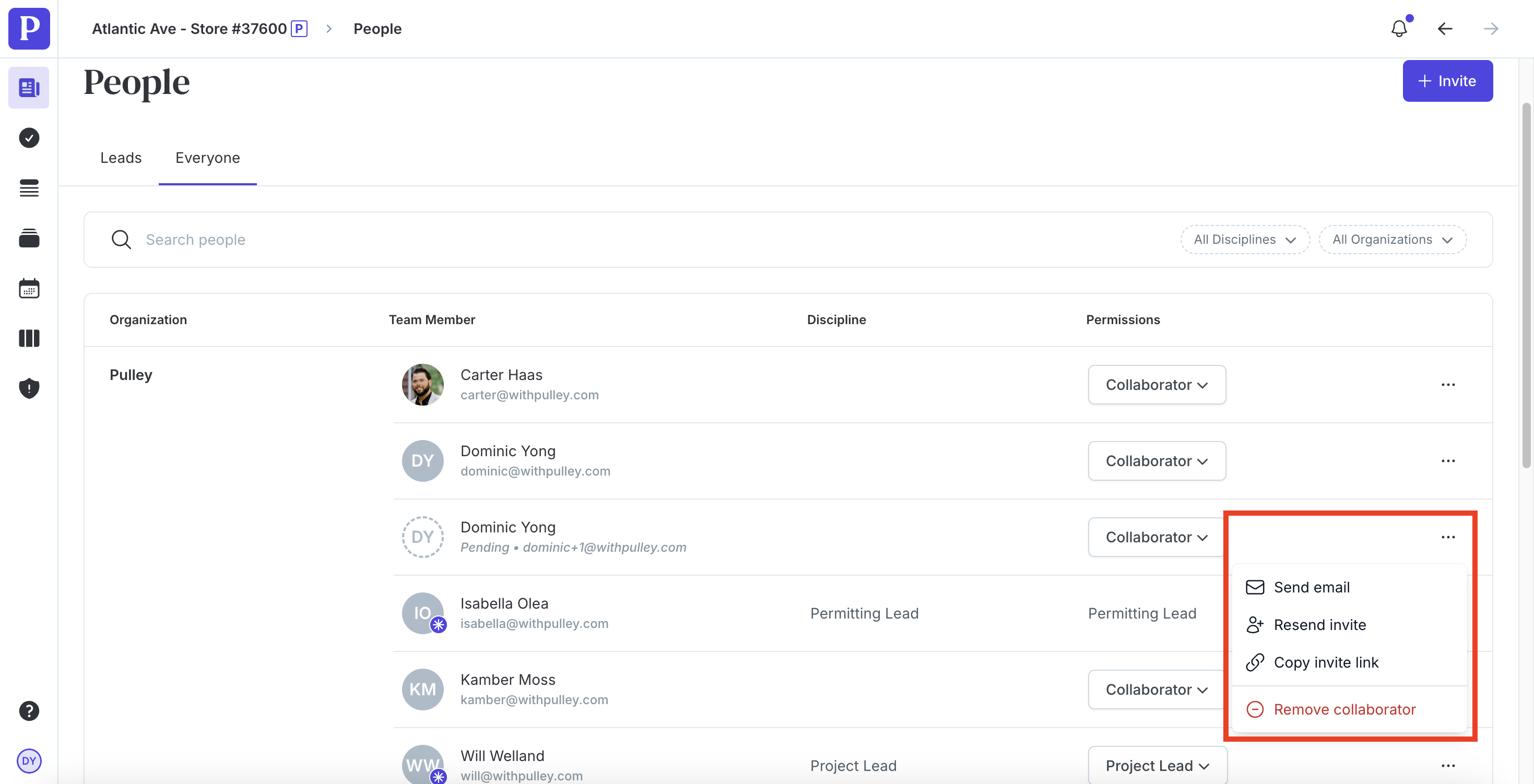Choose Copy invite link option
The image size is (1534, 784).
pyautogui.click(x=1326, y=662)
